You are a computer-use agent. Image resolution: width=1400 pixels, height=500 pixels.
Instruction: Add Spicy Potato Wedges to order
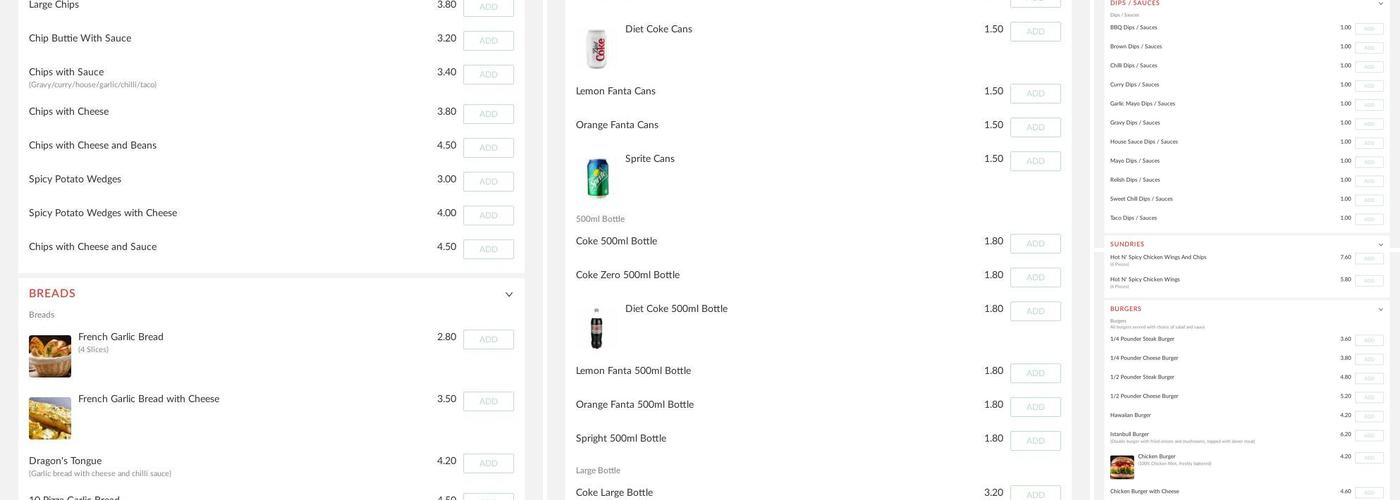click(x=488, y=182)
